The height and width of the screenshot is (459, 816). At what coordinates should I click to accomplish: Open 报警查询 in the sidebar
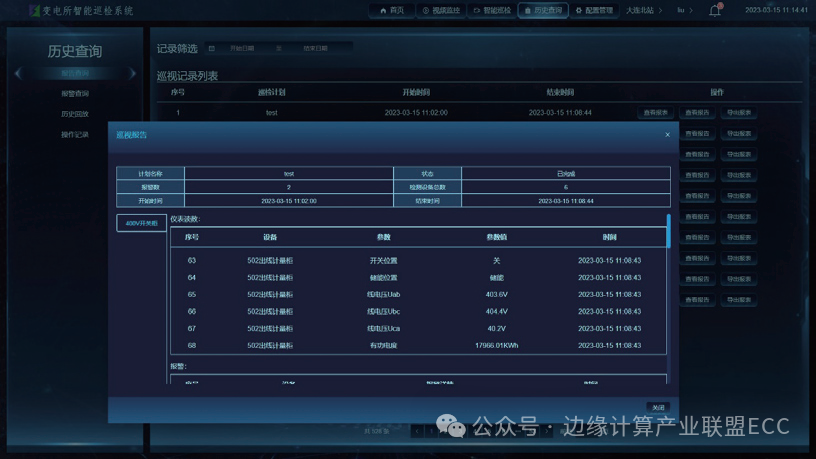(75, 94)
